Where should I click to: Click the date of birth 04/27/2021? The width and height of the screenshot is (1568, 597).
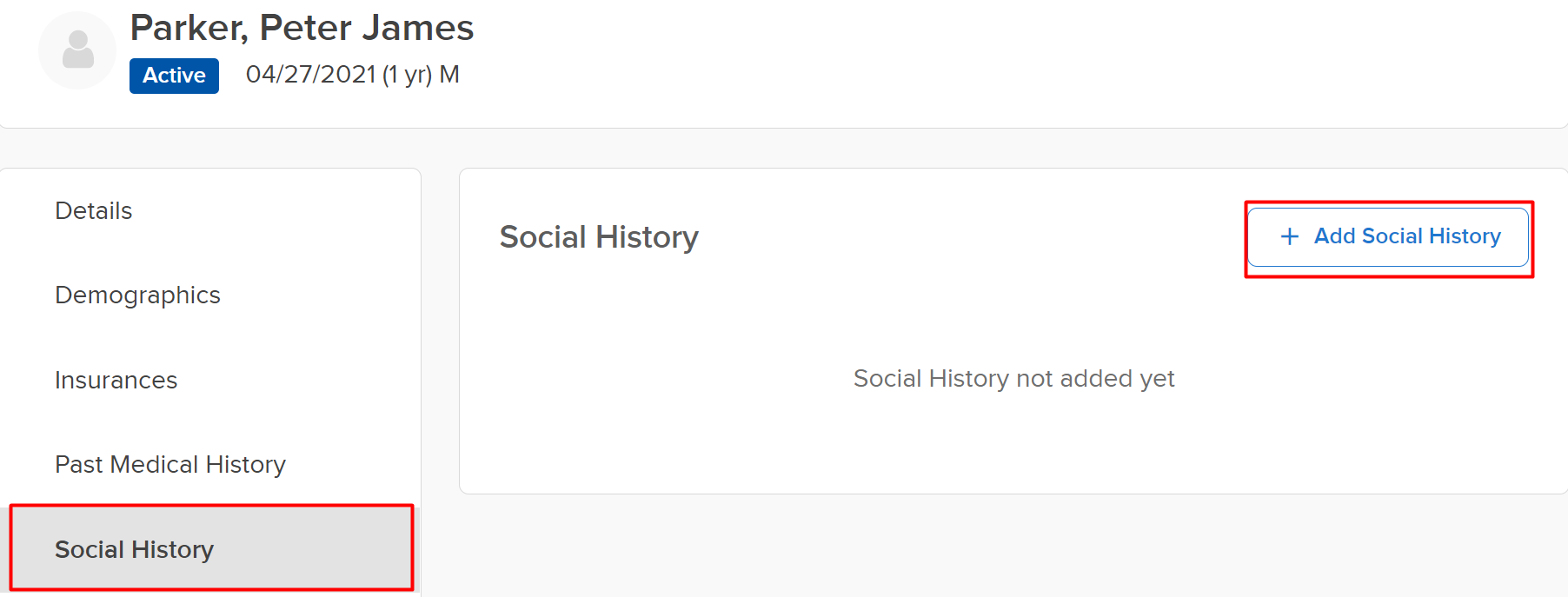[x=311, y=75]
